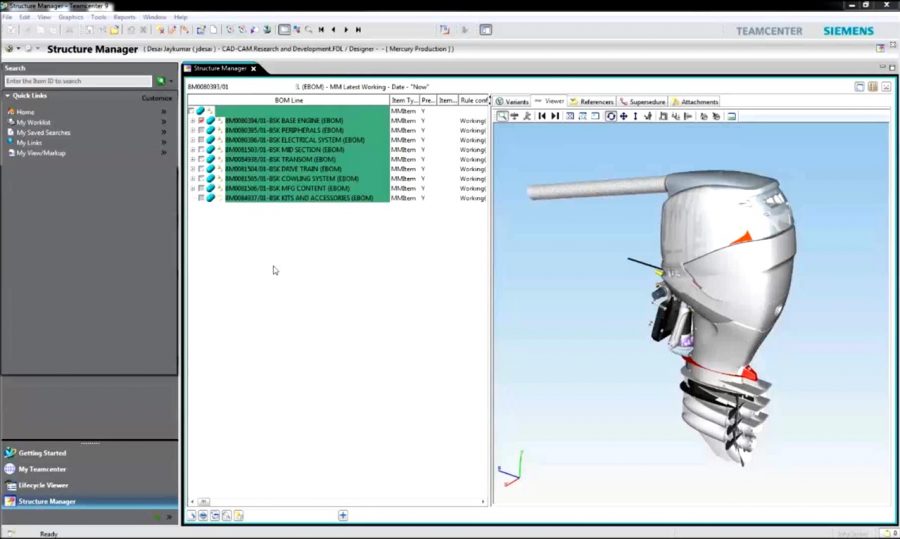Select the Rotate tool in viewer toolbar
900x539 pixels.
611,117
